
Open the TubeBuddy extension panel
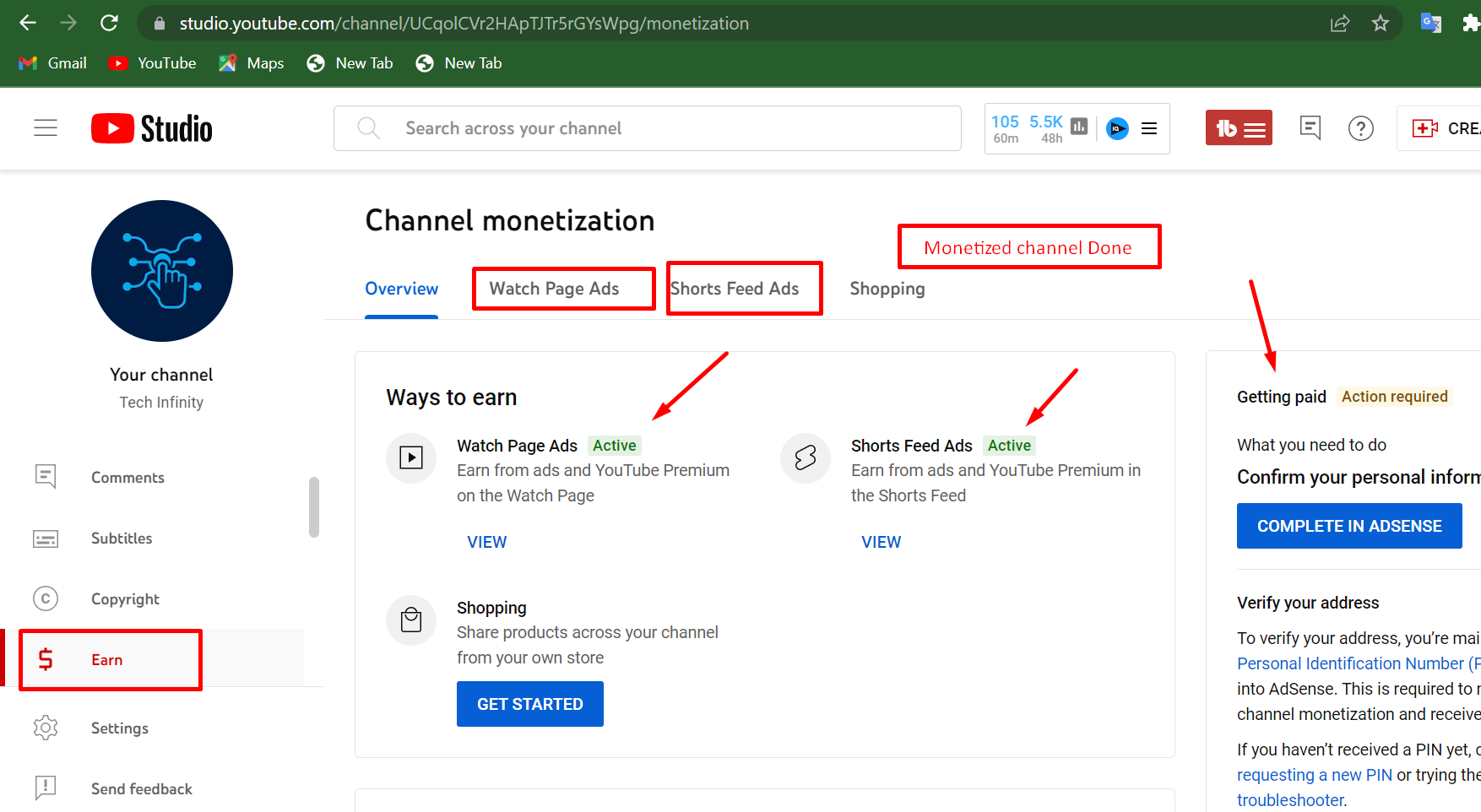point(1239,127)
